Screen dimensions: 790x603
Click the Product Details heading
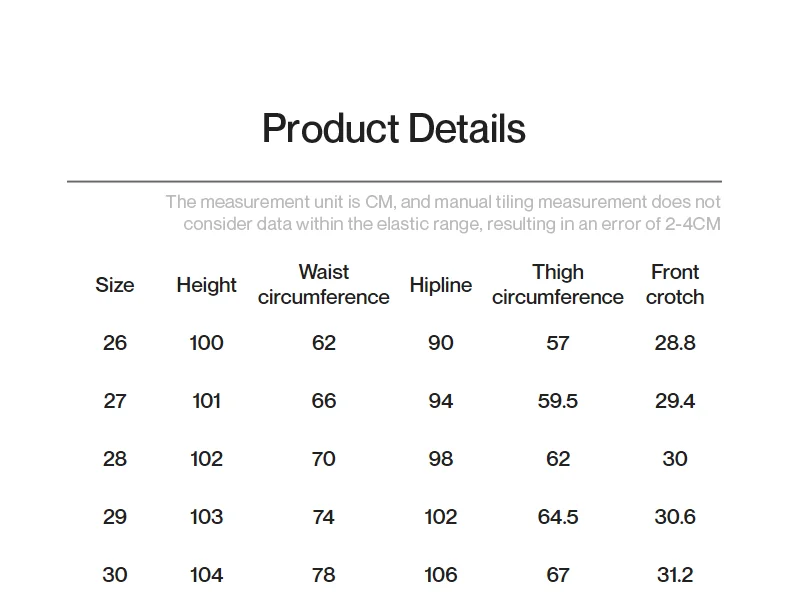tap(393, 128)
